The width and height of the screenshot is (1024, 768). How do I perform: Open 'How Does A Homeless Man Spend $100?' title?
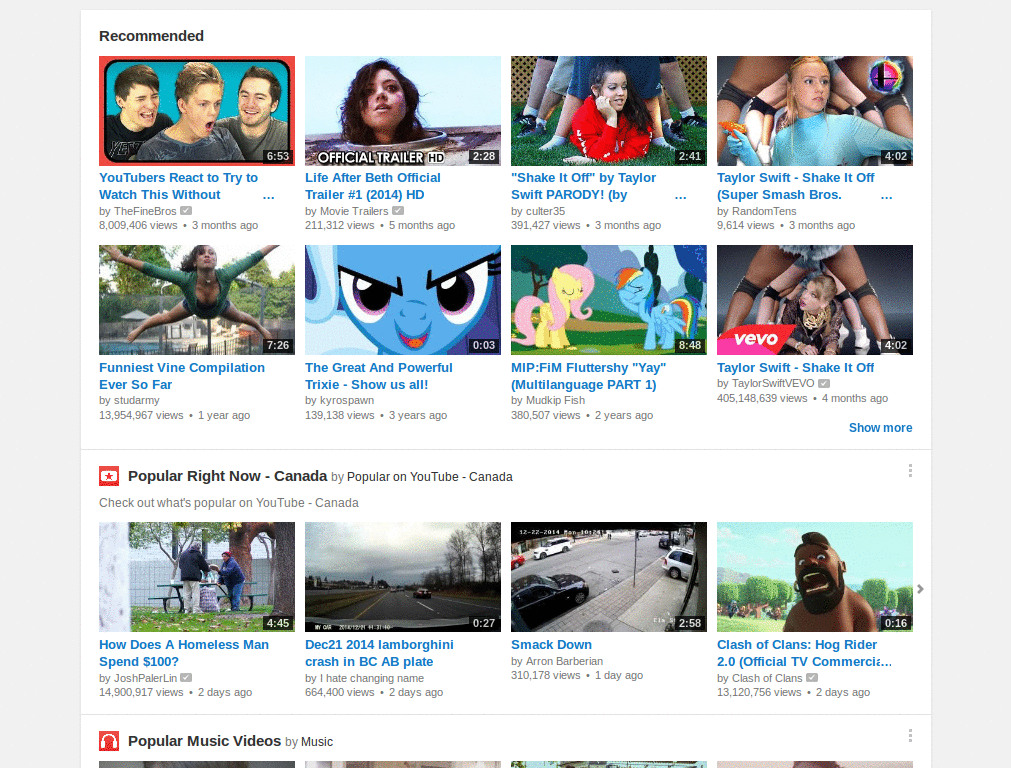coord(184,653)
